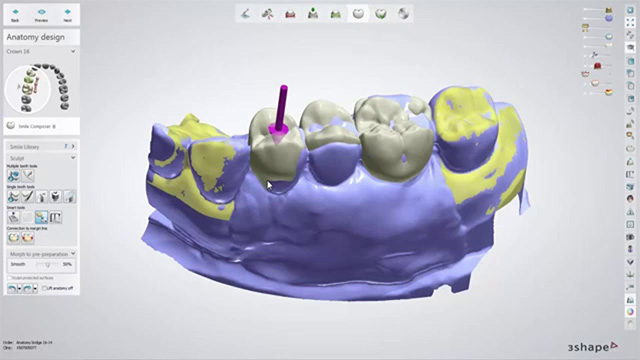Viewport: 640px width, 360px height.
Task: Click red-arrow connection to margin line icon
Action: (27, 238)
